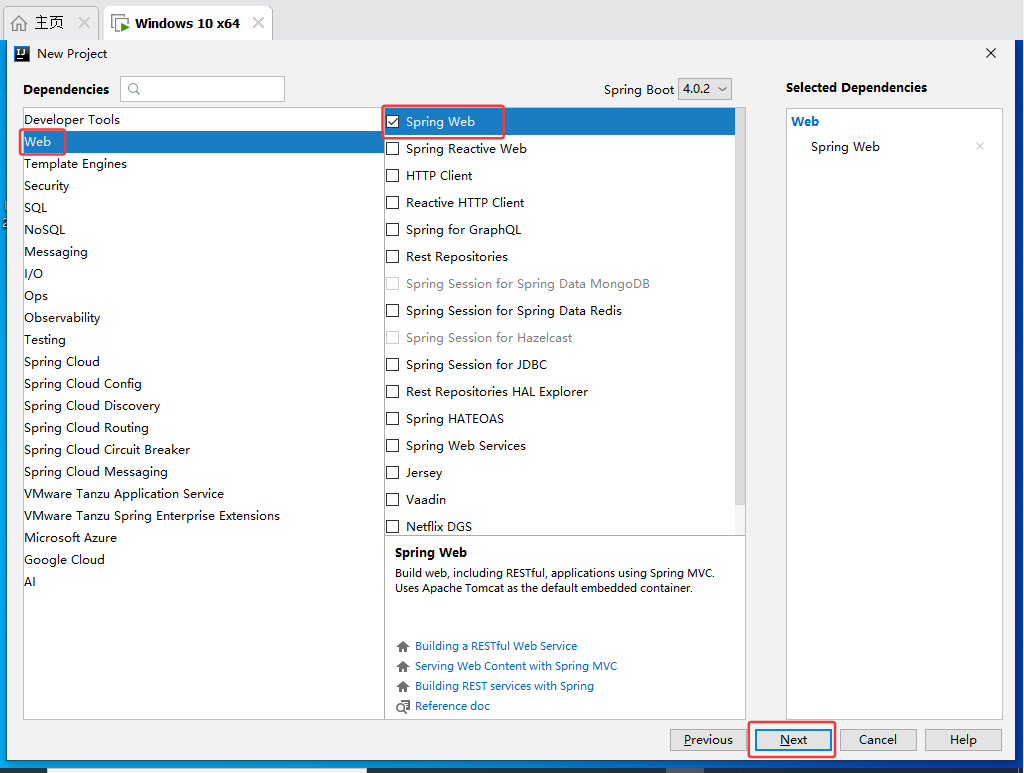Open the Spring Boot version dropdown
Image resolution: width=1024 pixels, height=773 pixels.
click(705, 89)
